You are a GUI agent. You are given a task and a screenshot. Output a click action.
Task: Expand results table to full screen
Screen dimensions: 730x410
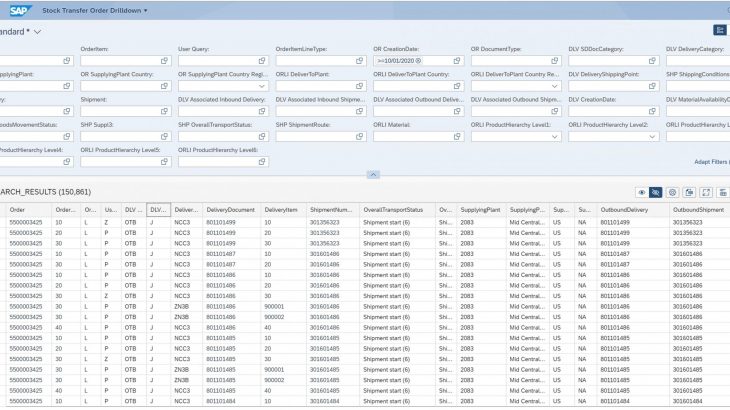706,191
